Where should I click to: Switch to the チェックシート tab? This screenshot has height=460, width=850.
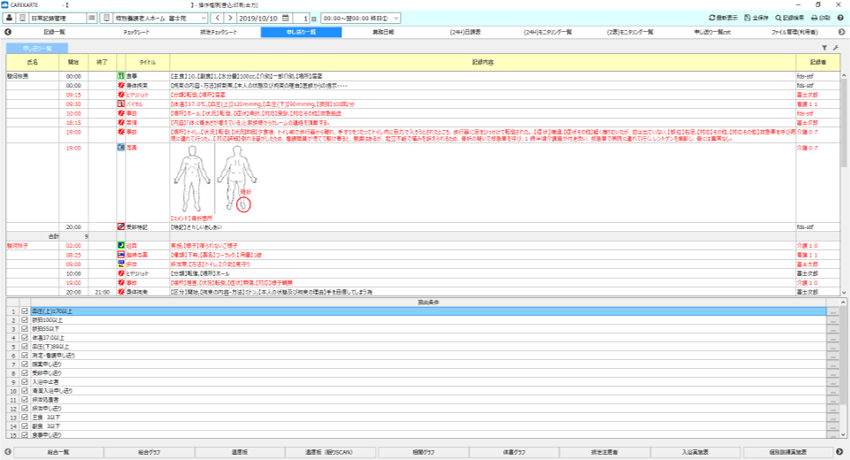click(136, 33)
